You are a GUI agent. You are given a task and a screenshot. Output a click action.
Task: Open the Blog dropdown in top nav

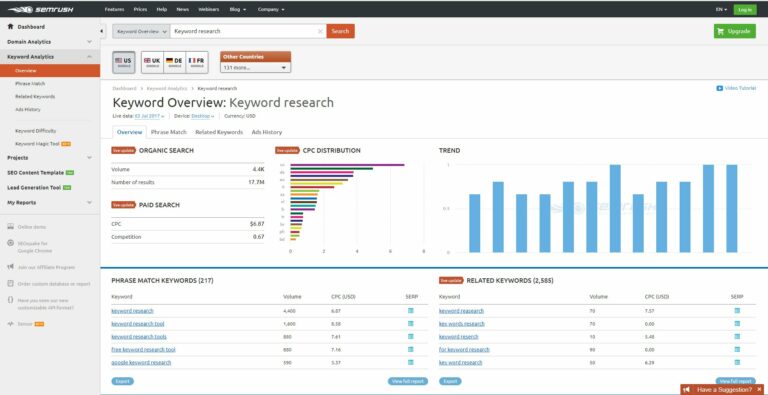click(x=237, y=9)
